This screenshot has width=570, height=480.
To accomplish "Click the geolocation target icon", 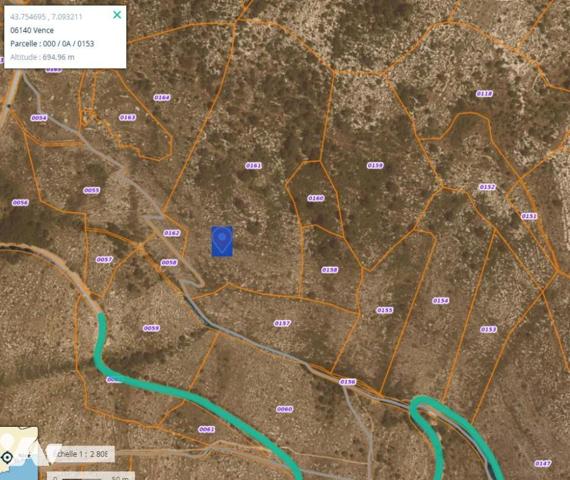I will [x=7, y=457].
